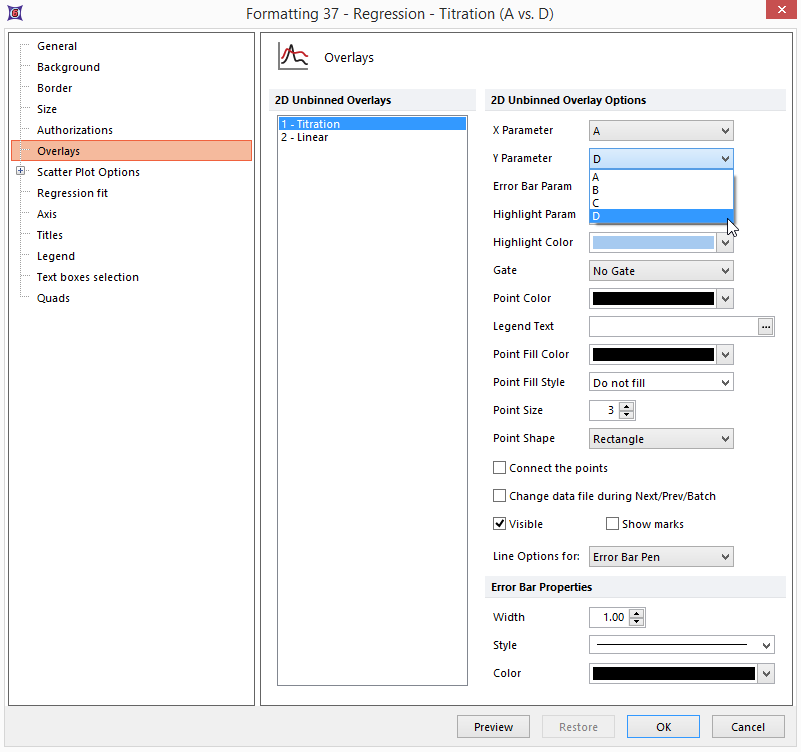
Task: Click the app icon in title bar
Action: click(16, 13)
